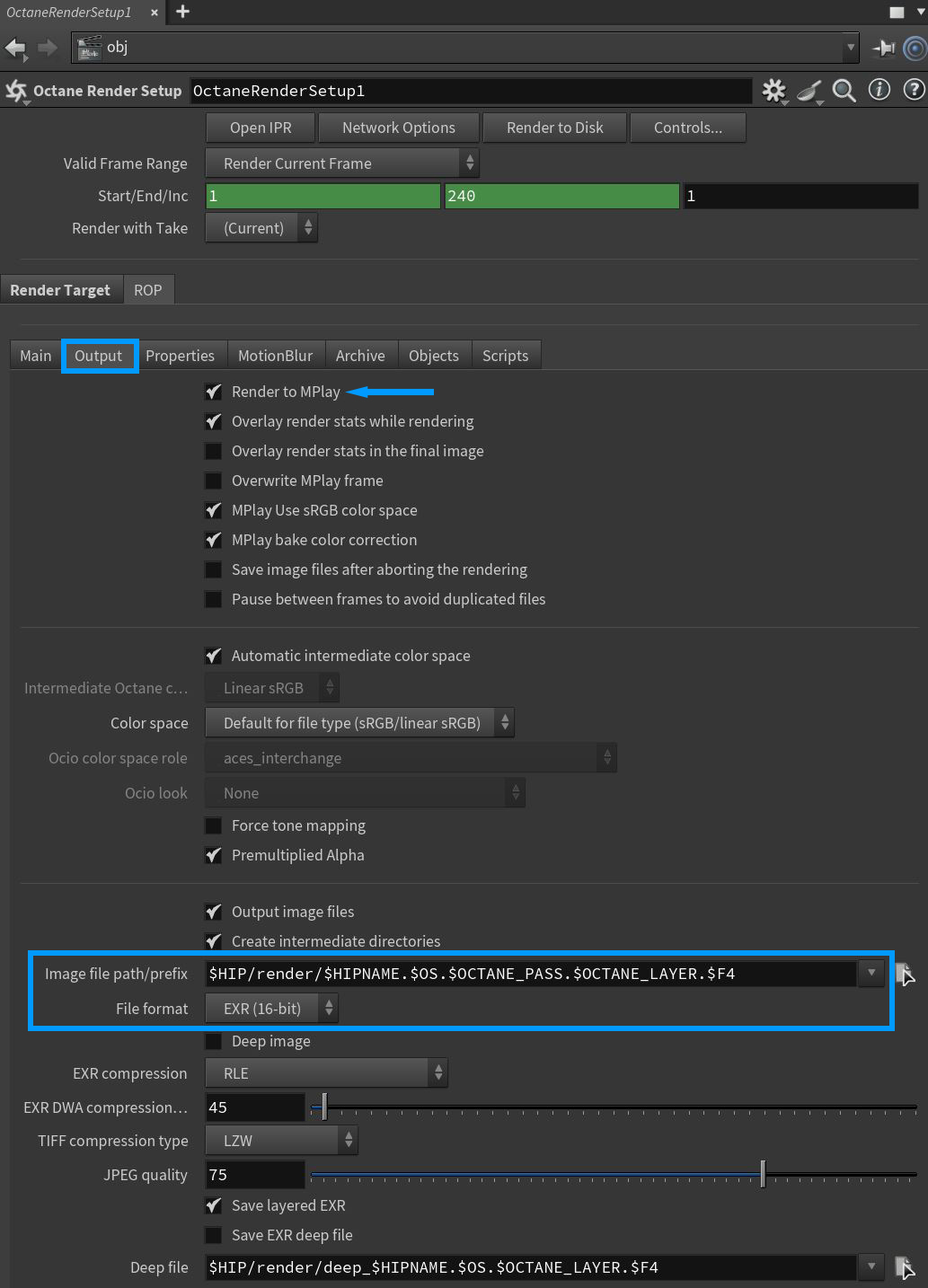This screenshot has height=1288, width=928.
Task: Enable the Force tone mapping checkbox
Action: tap(214, 825)
